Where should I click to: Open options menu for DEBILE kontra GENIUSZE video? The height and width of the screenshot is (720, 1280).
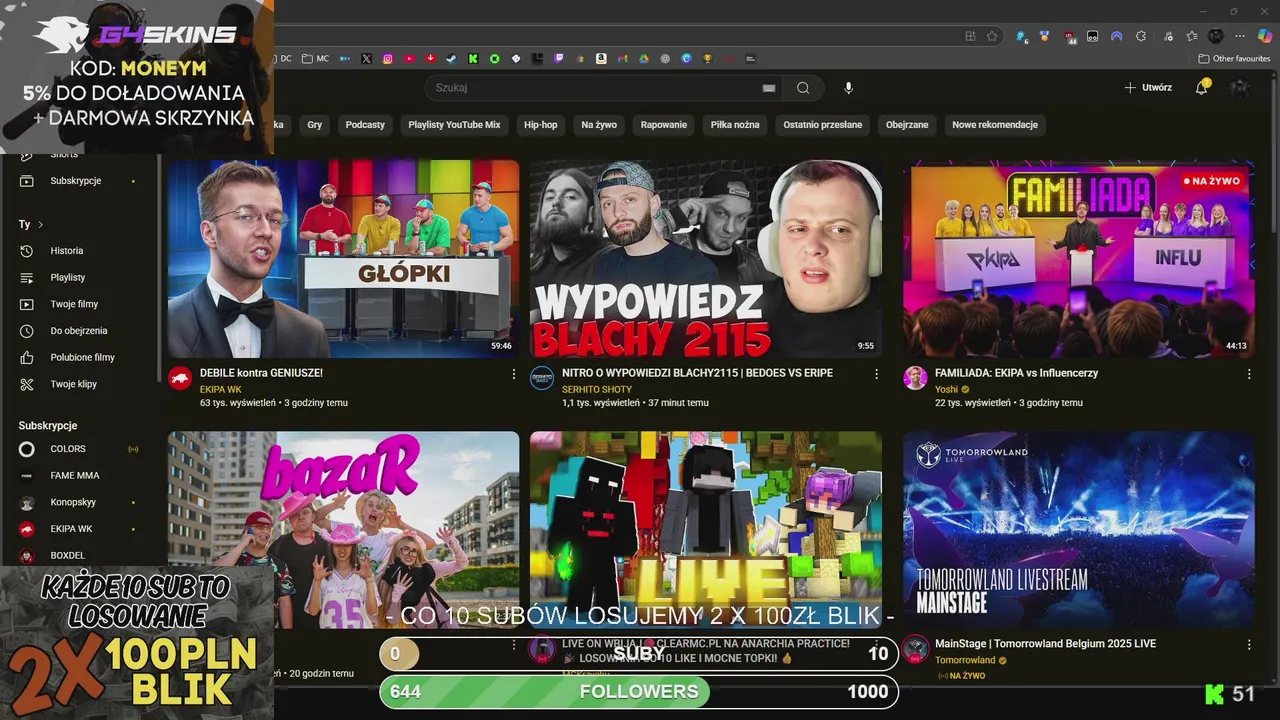coord(514,374)
